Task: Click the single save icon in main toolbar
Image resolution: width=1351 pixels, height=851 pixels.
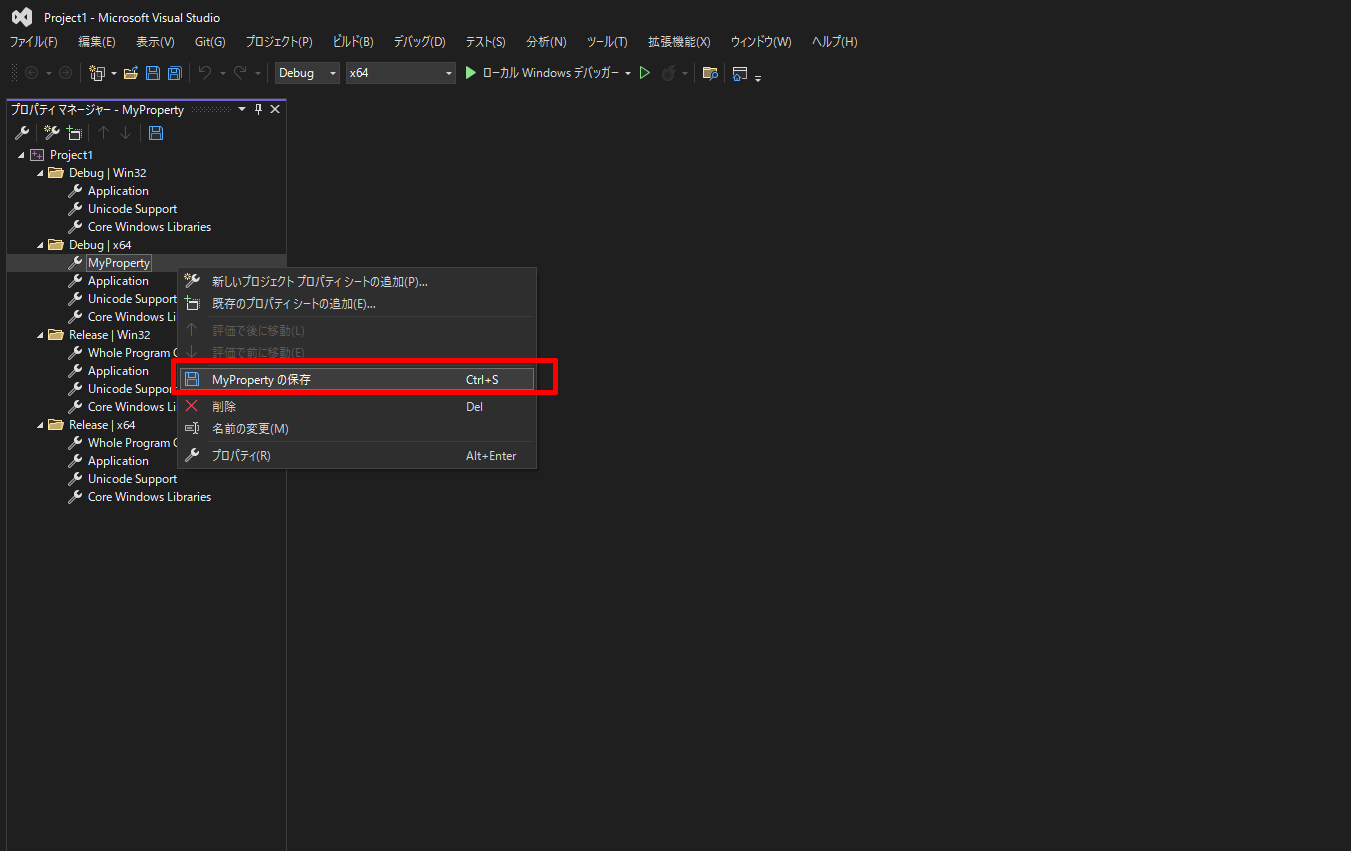Action: 153,73
